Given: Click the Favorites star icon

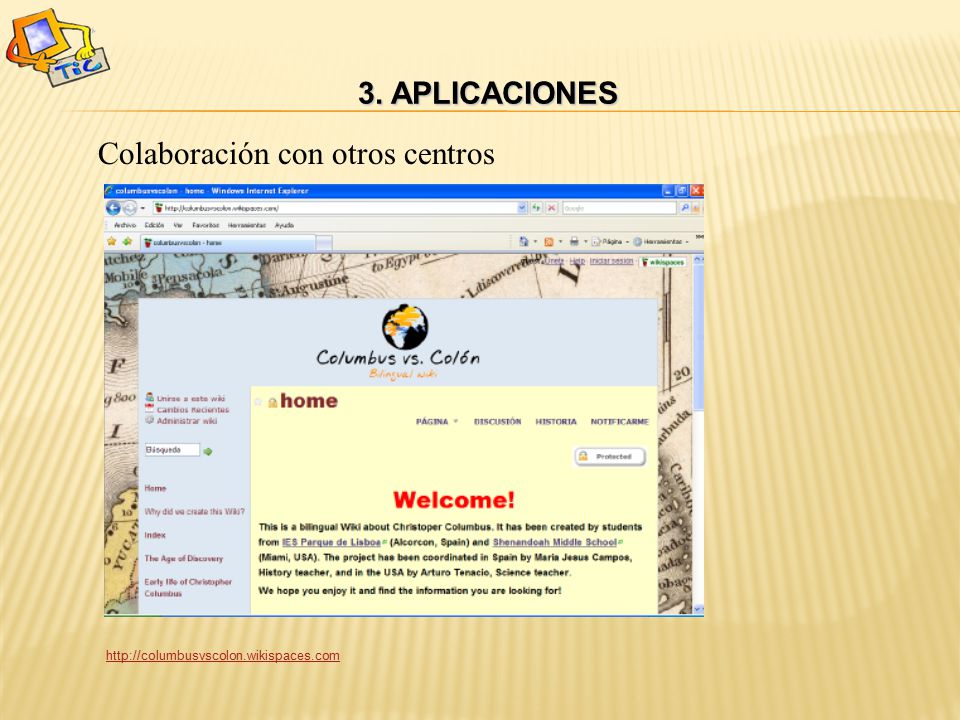Looking at the screenshot, I should click(112, 242).
